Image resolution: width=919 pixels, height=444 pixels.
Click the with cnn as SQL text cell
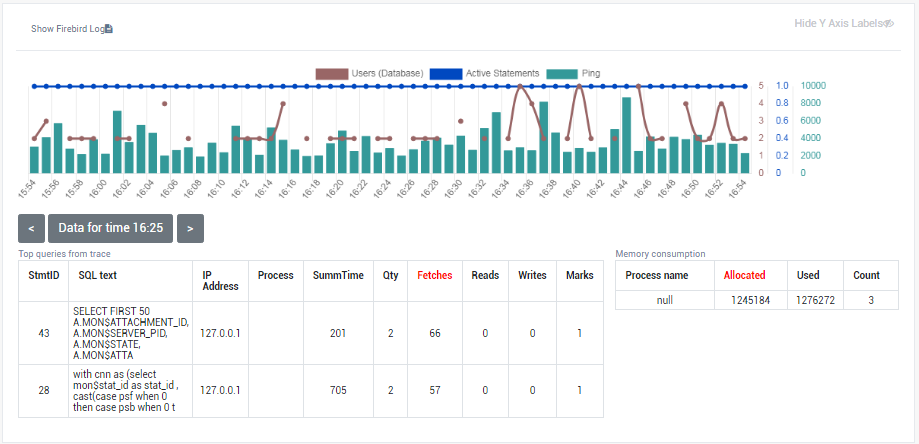click(130, 391)
